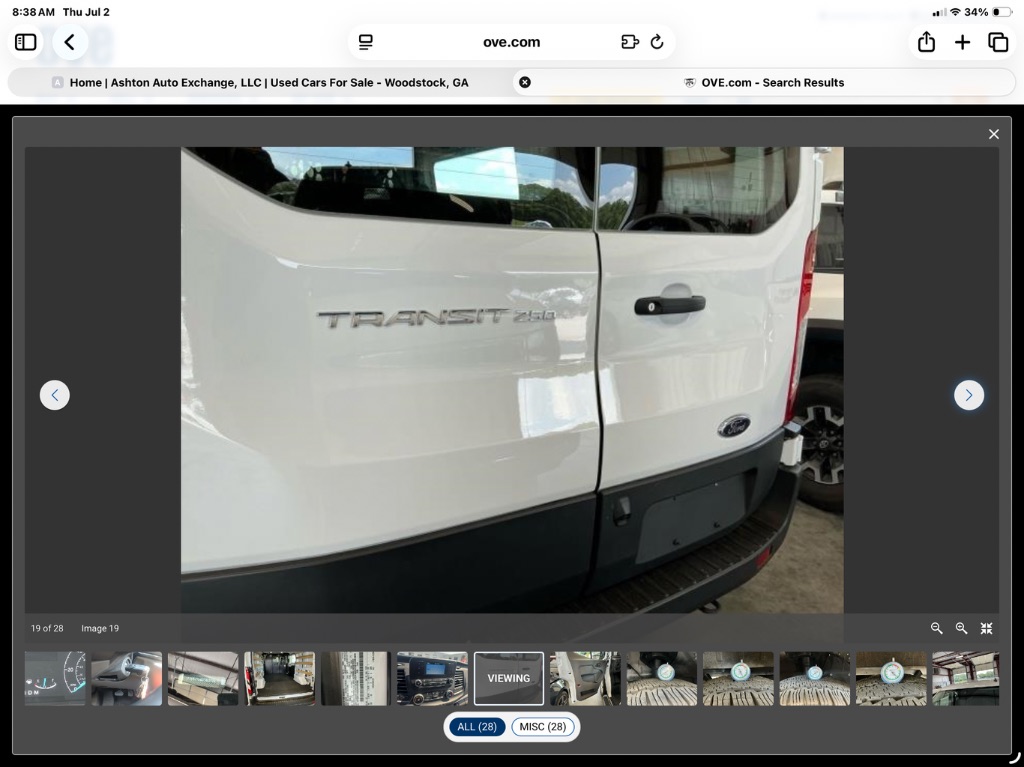Open the third tire tread gauge thumbnail
This screenshot has height=767, width=1024.
[814, 678]
